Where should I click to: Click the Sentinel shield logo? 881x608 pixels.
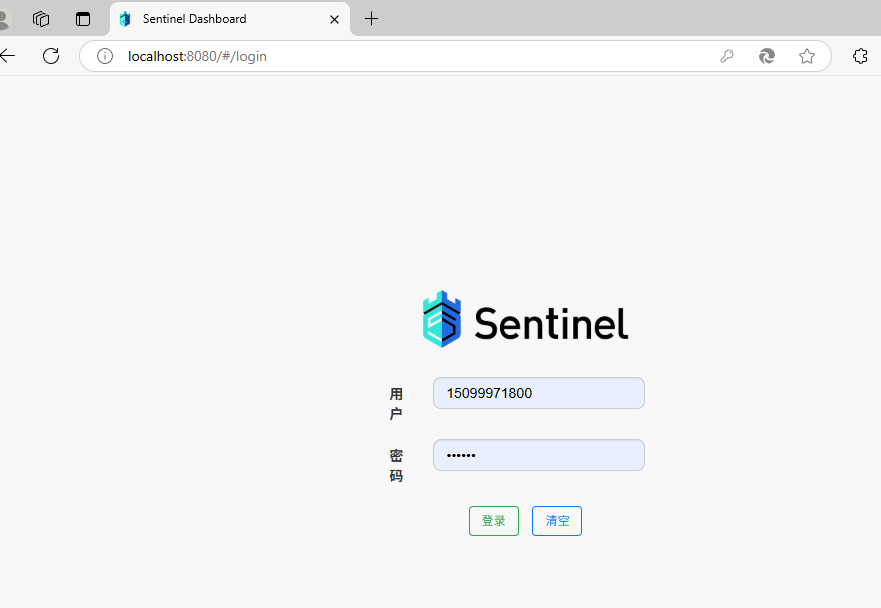[x=442, y=319]
